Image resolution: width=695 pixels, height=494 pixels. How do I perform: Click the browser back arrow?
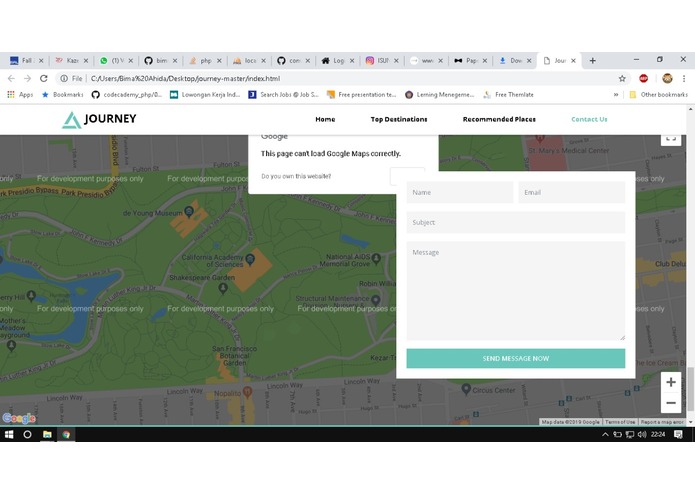click(x=11, y=78)
